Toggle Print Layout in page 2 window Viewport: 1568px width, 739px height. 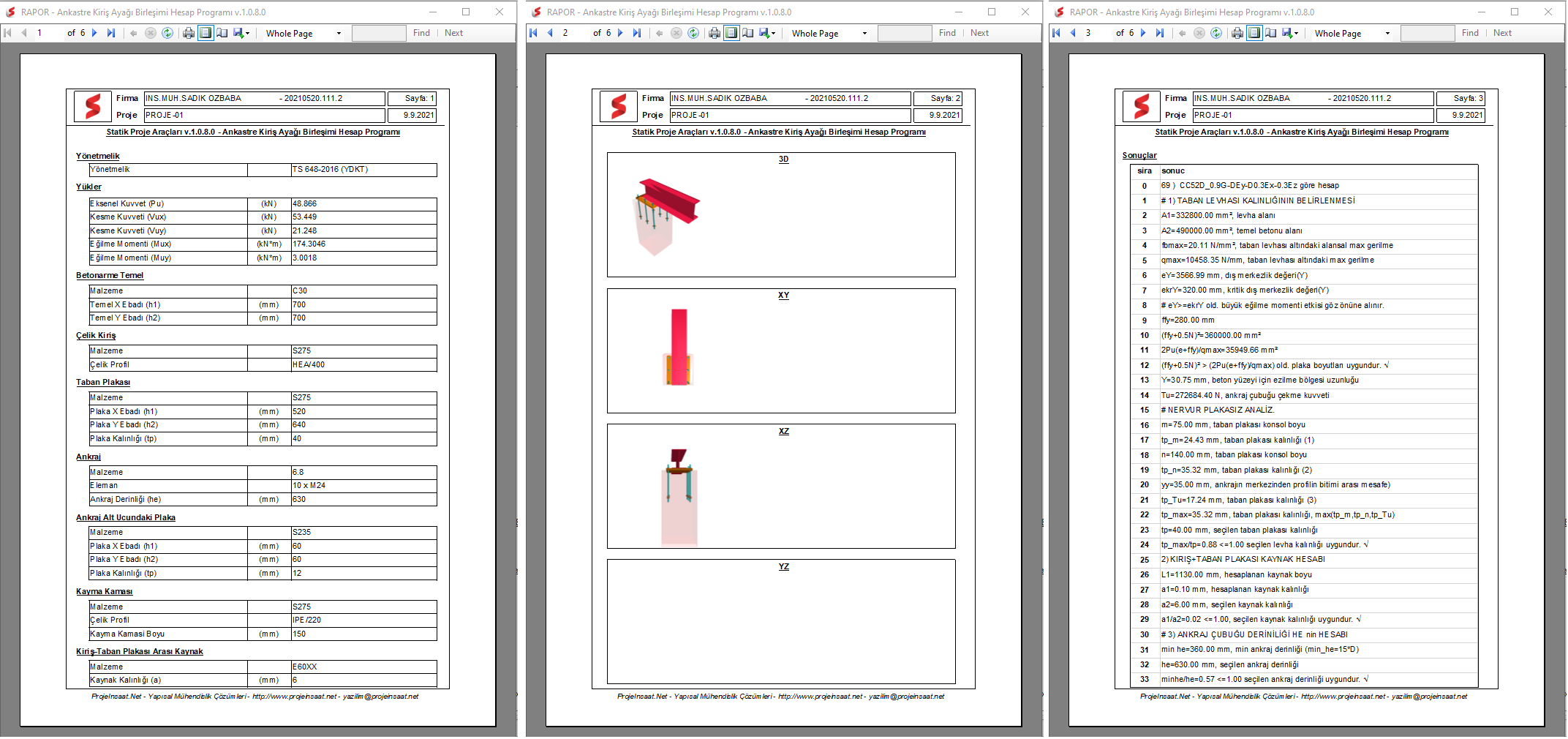tap(731, 33)
